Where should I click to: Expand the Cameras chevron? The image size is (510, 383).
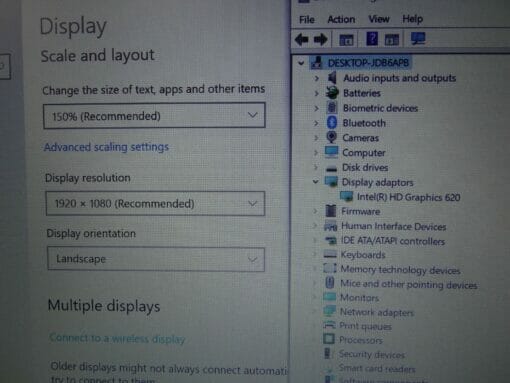316,137
